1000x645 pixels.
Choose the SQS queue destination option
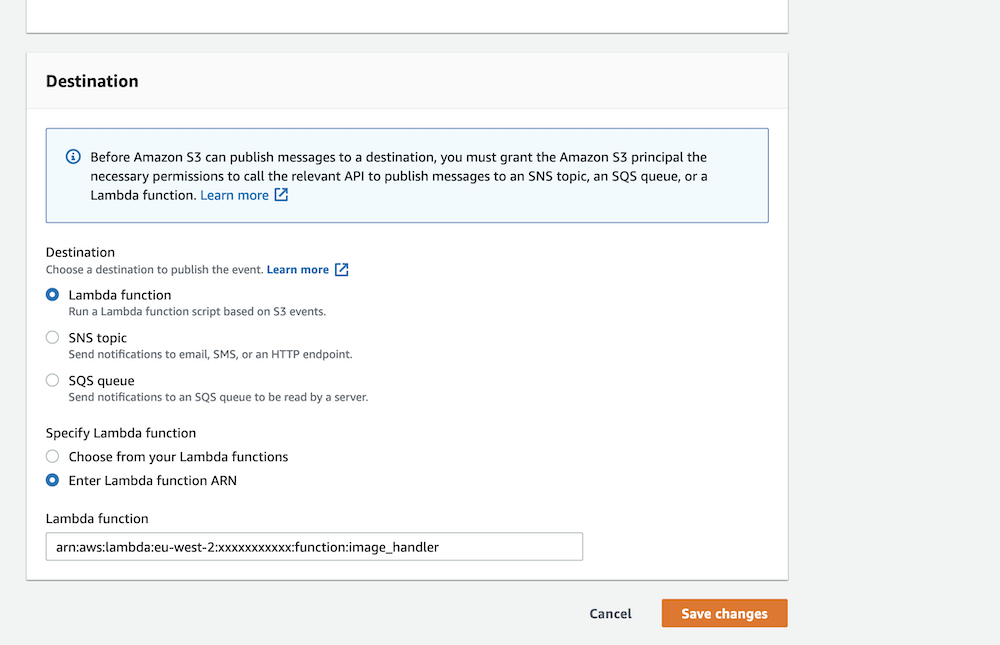pos(53,381)
